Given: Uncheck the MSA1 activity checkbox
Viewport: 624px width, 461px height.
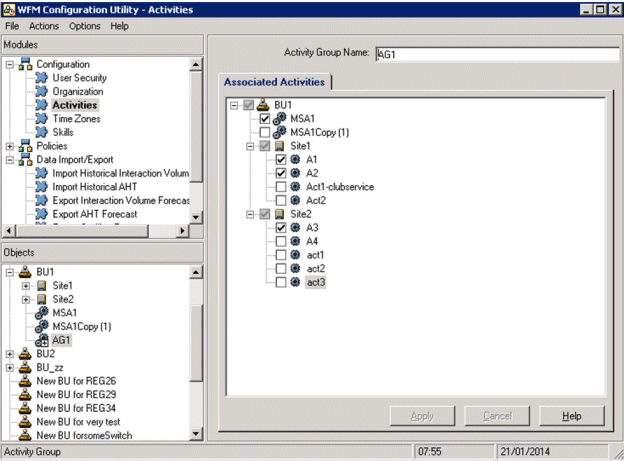Looking at the screenshot, I should coord(265,118).
